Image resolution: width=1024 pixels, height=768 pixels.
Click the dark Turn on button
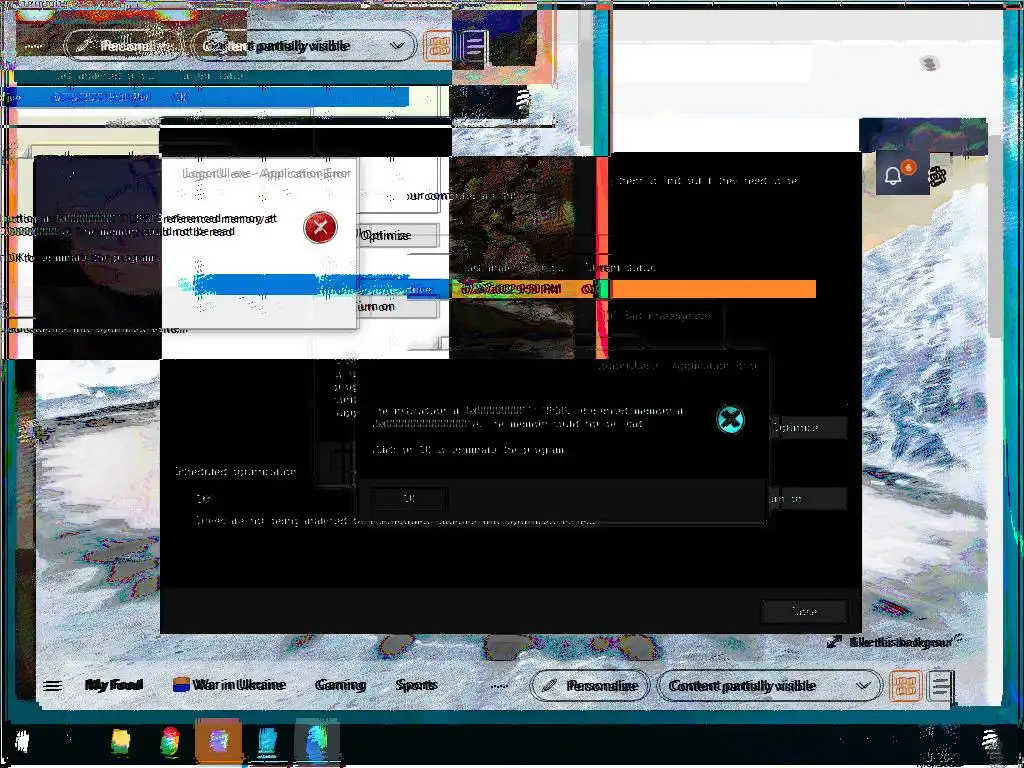[x=808, y=499]
